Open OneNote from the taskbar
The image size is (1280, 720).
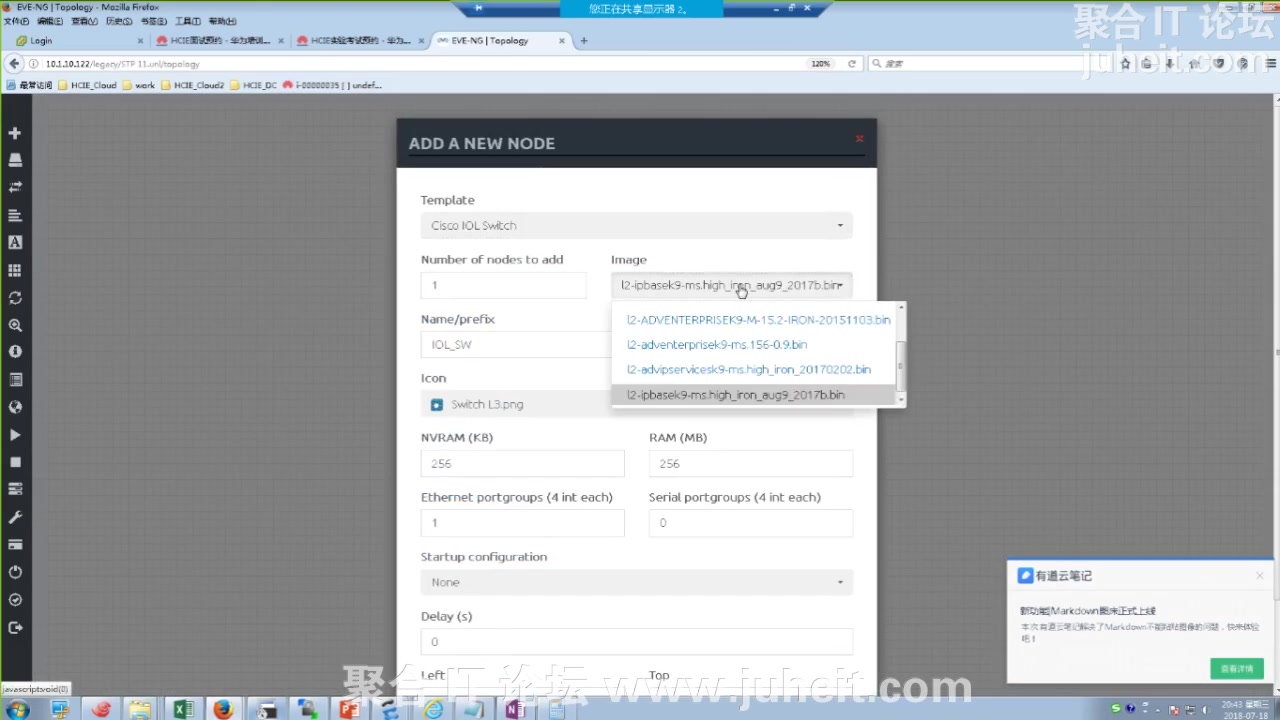pos(515,709)
